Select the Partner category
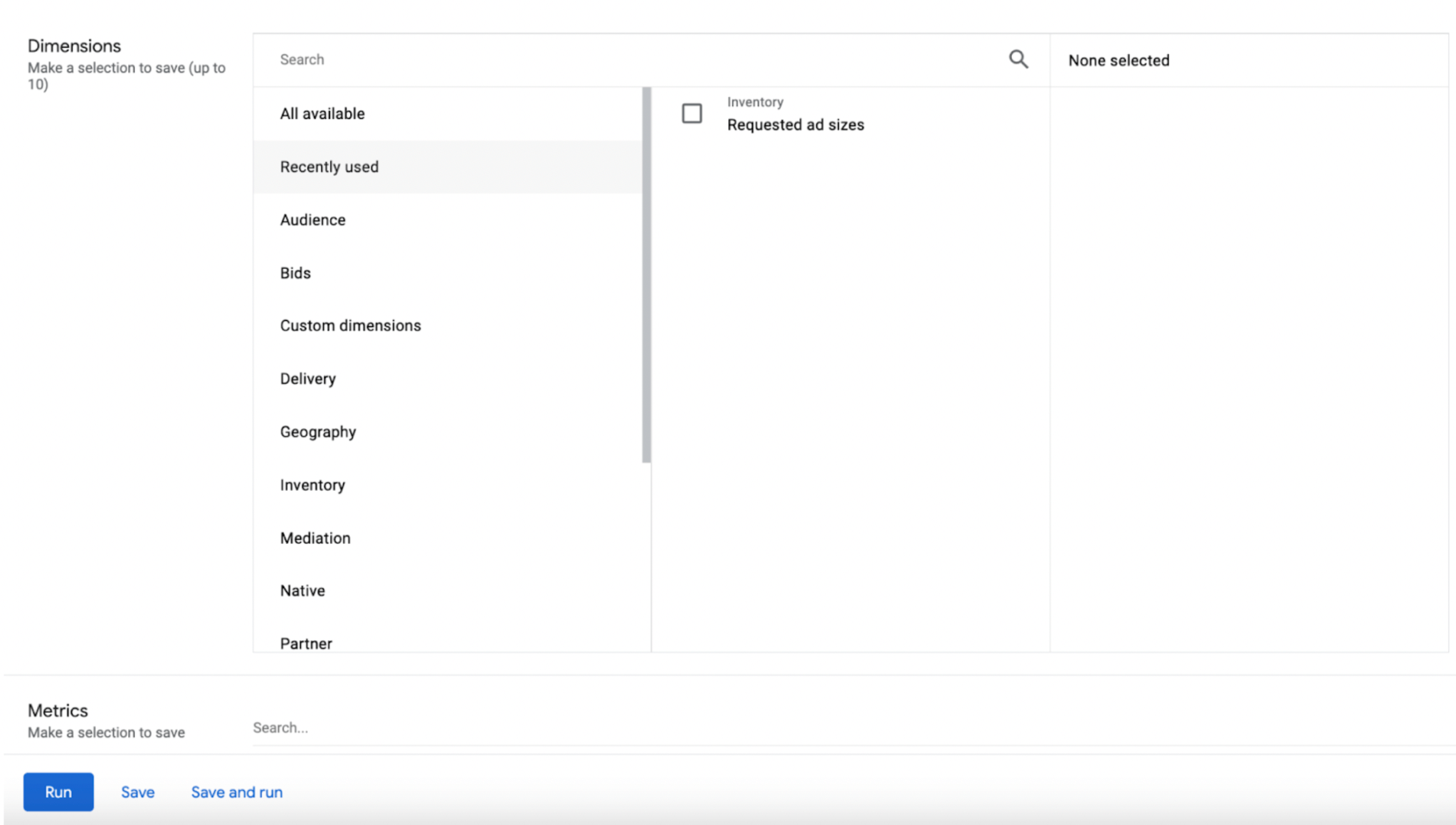 point(306,643)
